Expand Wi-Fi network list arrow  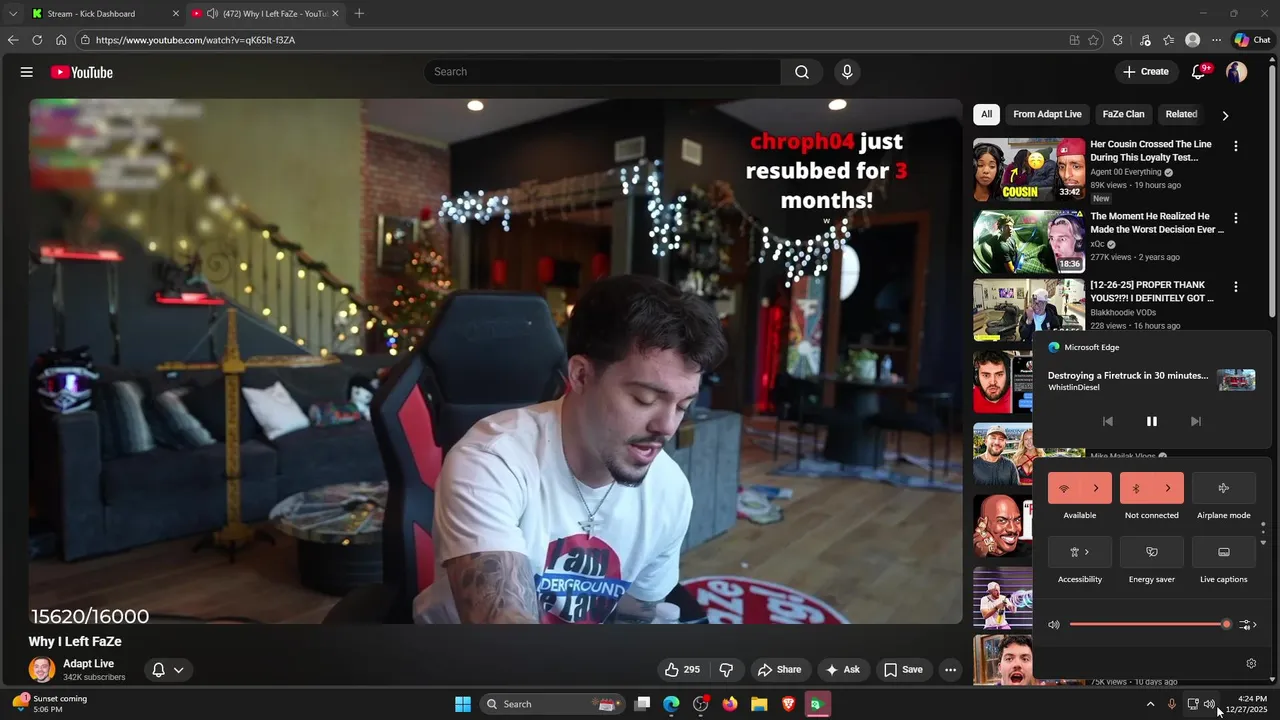point(1096,488)
